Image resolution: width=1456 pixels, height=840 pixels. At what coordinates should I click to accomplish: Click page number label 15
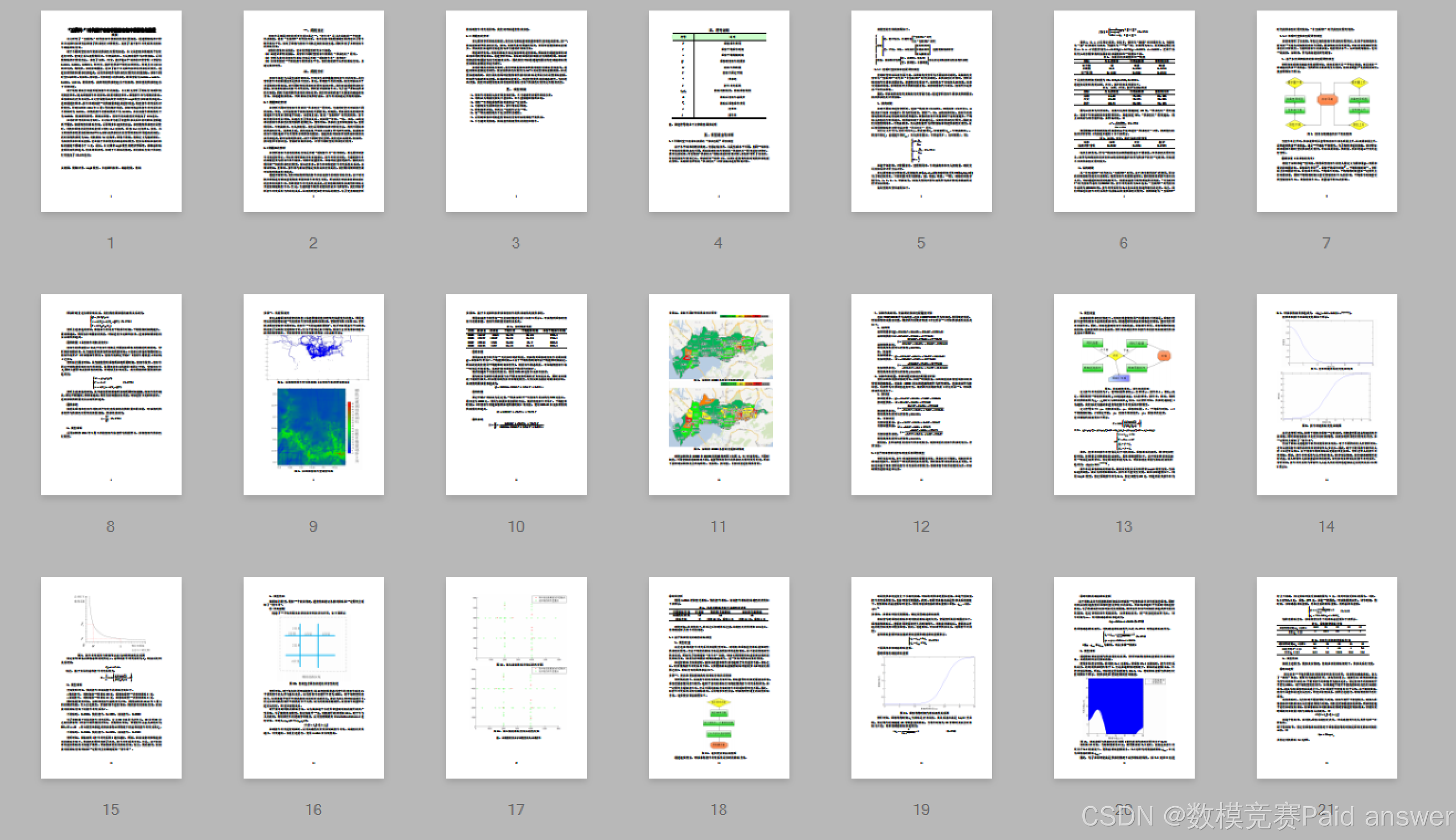(111, 810)
